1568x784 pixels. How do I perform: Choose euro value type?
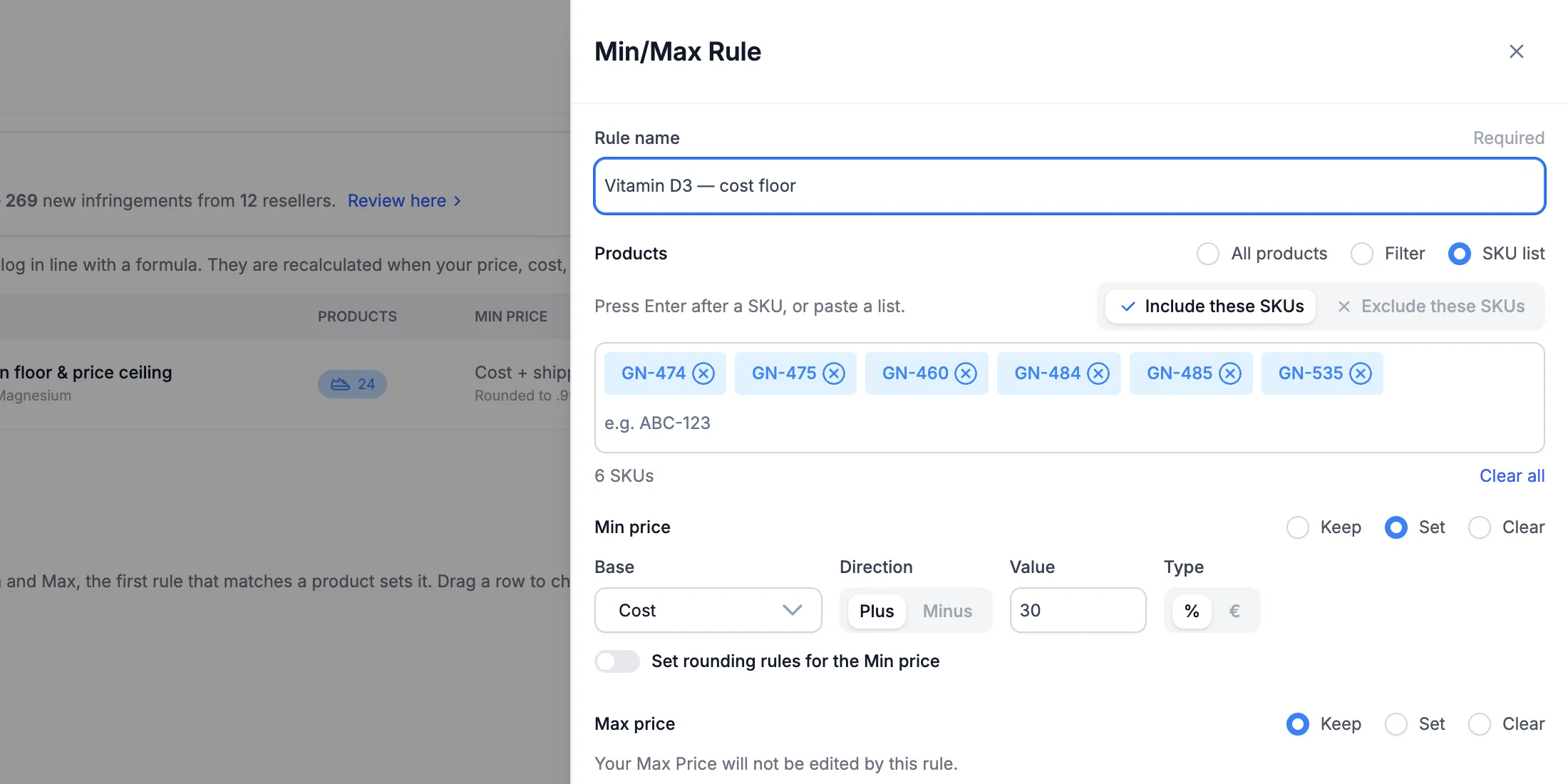(1234, 611)
